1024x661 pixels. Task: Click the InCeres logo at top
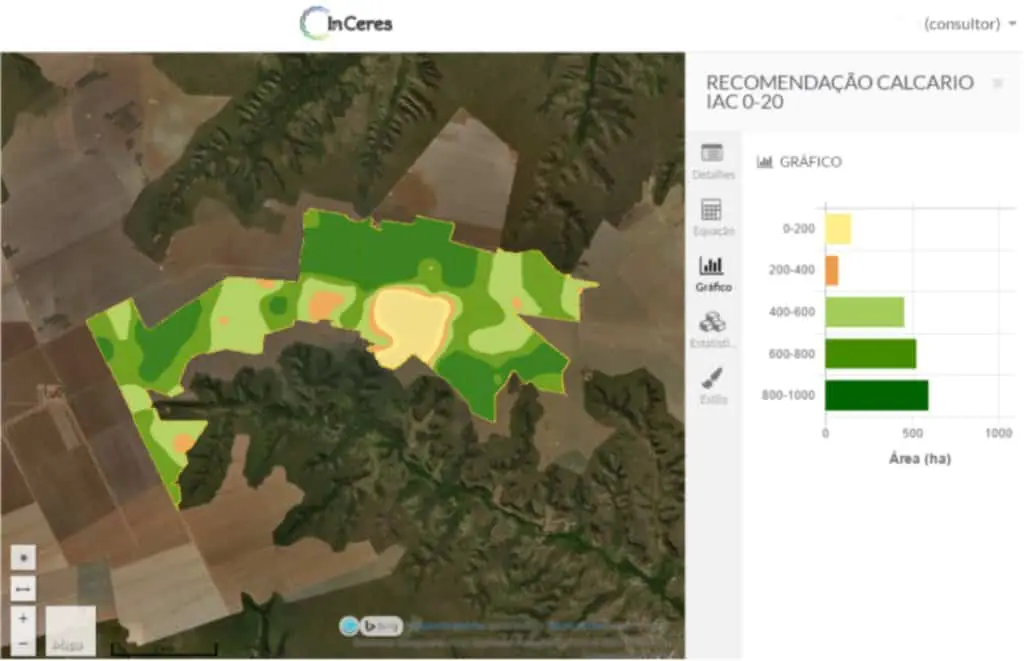[x=347, y=22]
